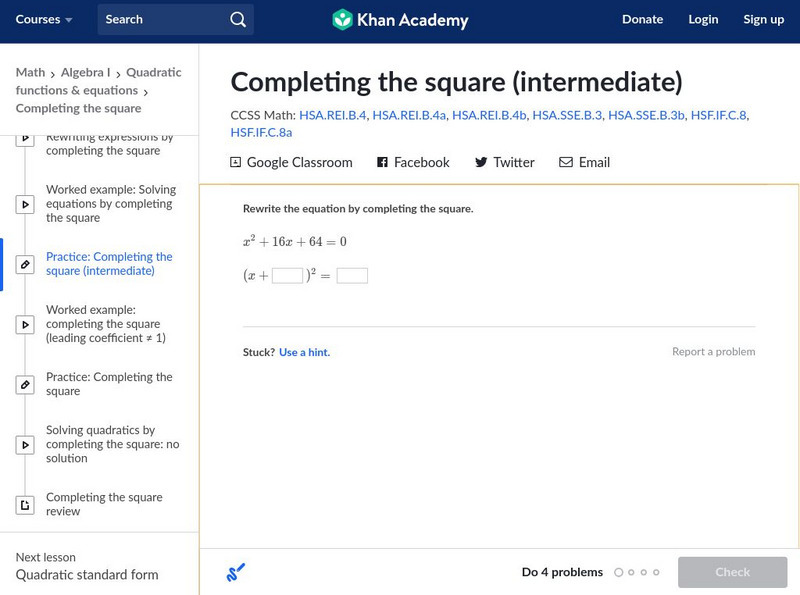Click pencil icon for Practice: Completing the square
This screenshot has width=800, height=595.
pos(25,385)
